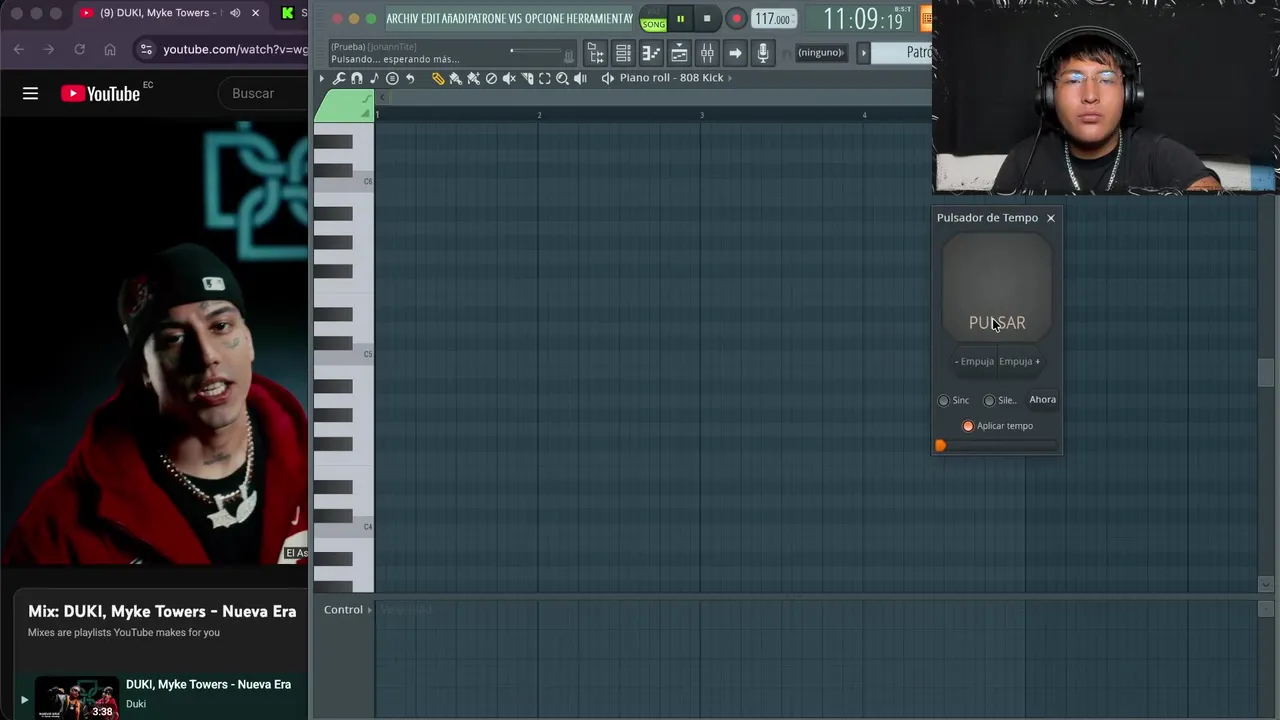Viewport: 1280px width, 720px height.
Task: Select the second paint tool with plus sign
Action: (474, 78)
